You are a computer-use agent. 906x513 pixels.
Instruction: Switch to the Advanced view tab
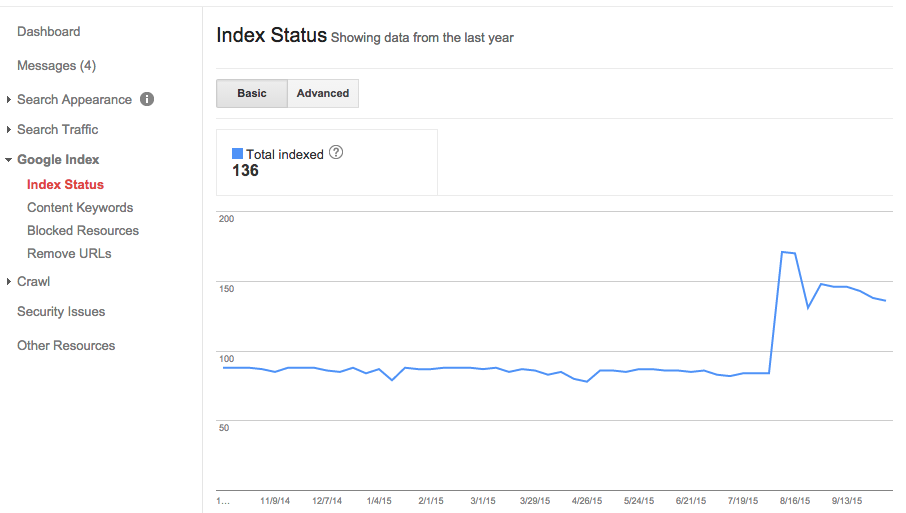tap(323, 93)
